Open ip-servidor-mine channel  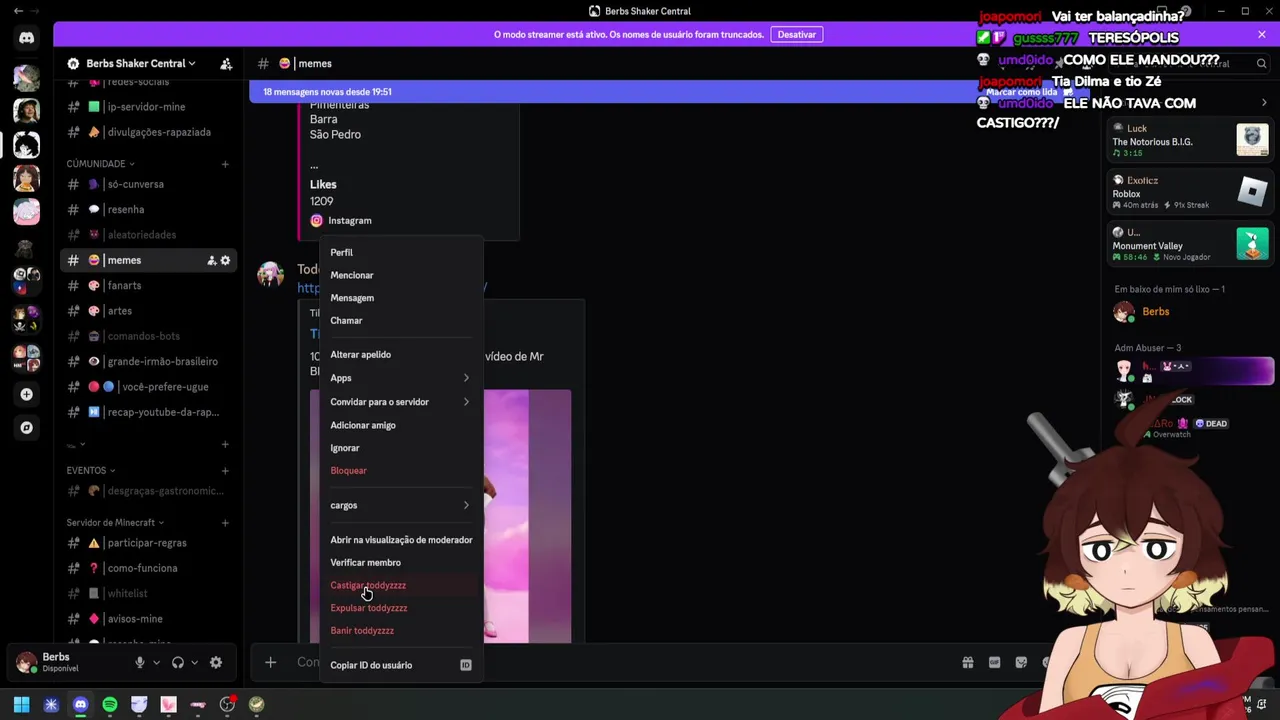(148, 107)
